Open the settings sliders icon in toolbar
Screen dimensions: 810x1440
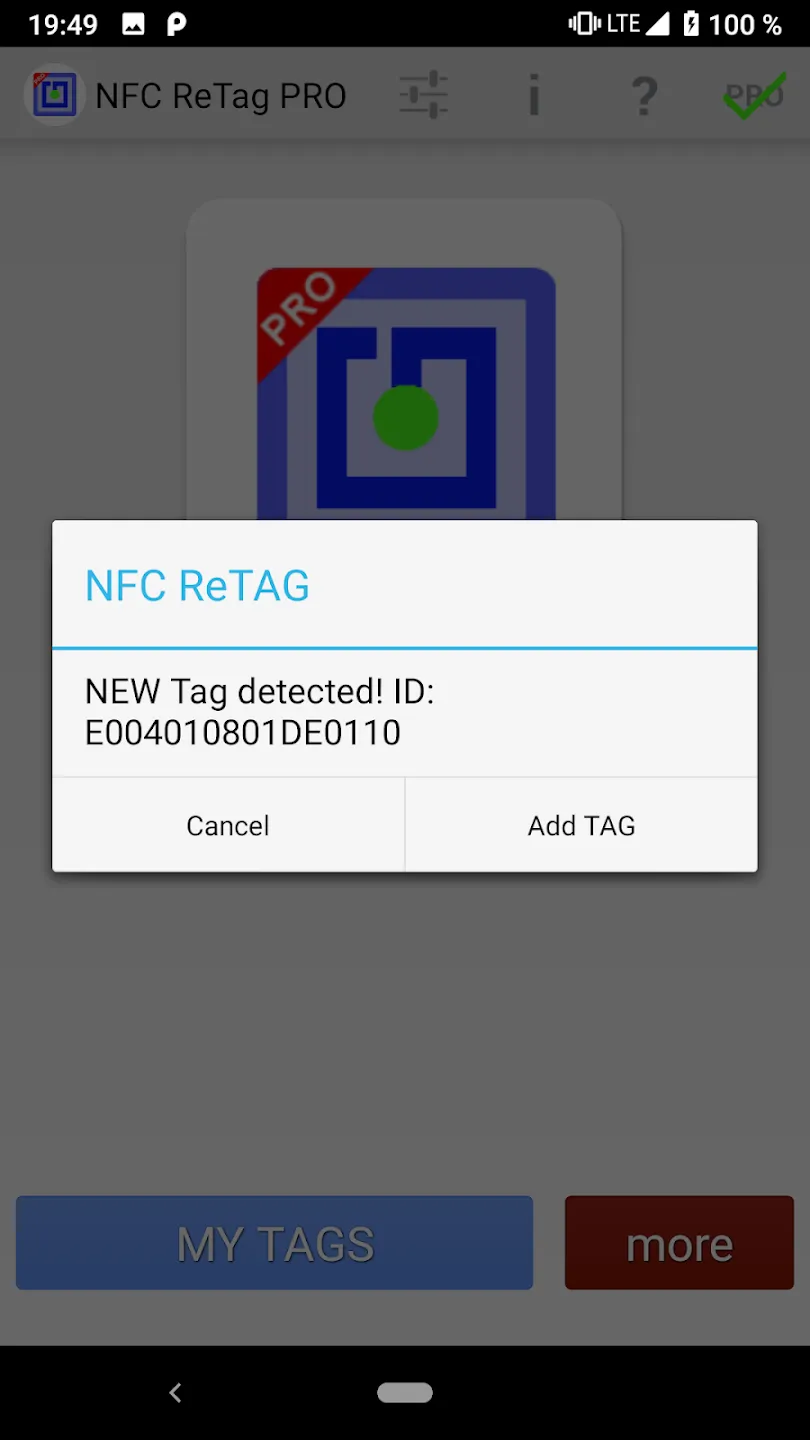click(423, 96)
